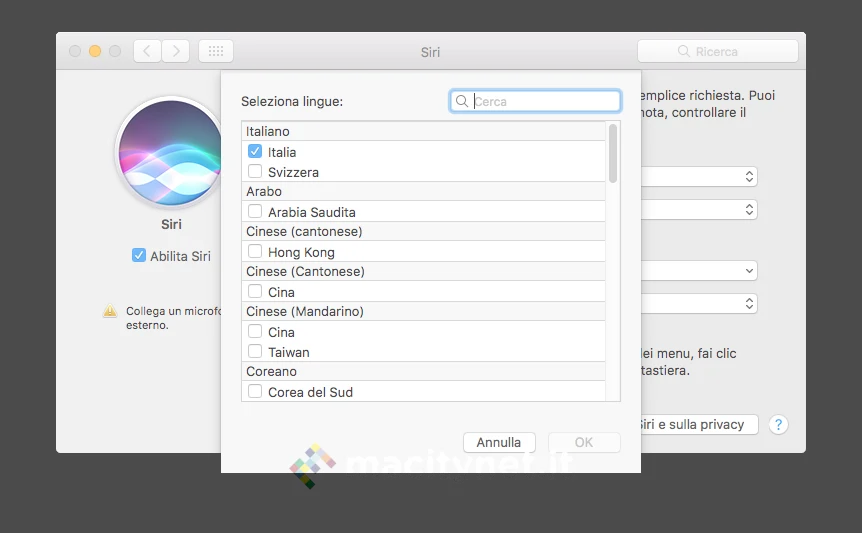Go back with the left chevron toolbar button

click(147, 51)
